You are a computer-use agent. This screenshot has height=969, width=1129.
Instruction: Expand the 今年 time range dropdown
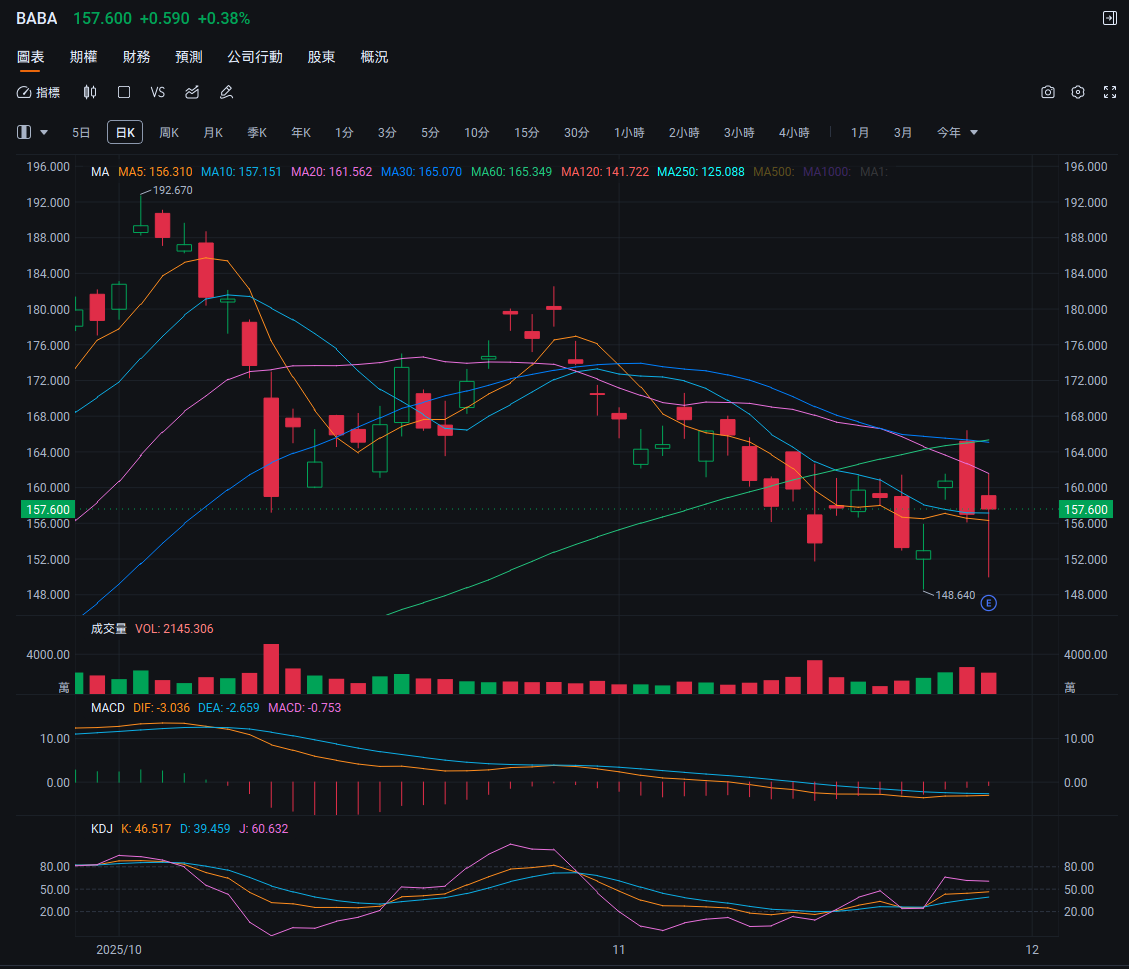point(957,132)
